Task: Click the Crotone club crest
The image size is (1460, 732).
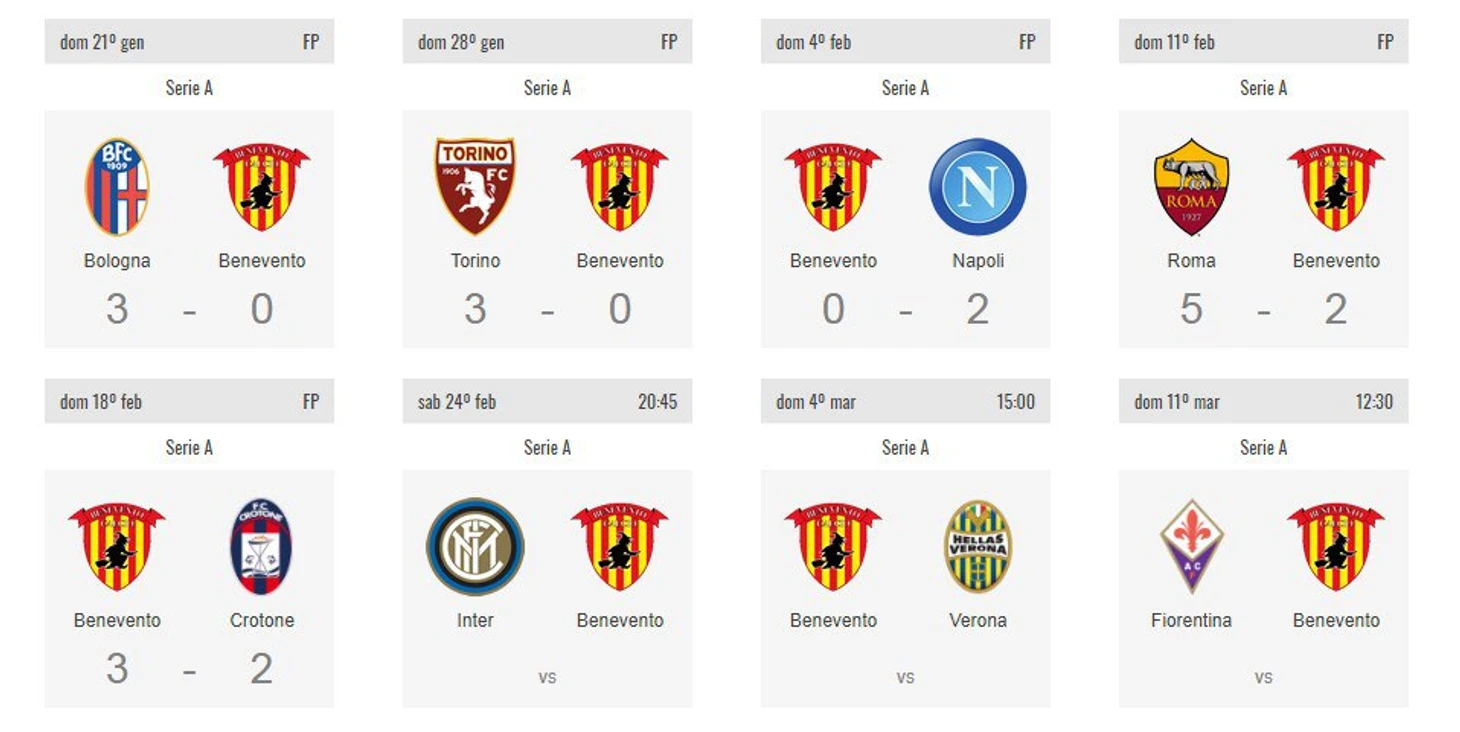Action: click(x=262, y=547)
